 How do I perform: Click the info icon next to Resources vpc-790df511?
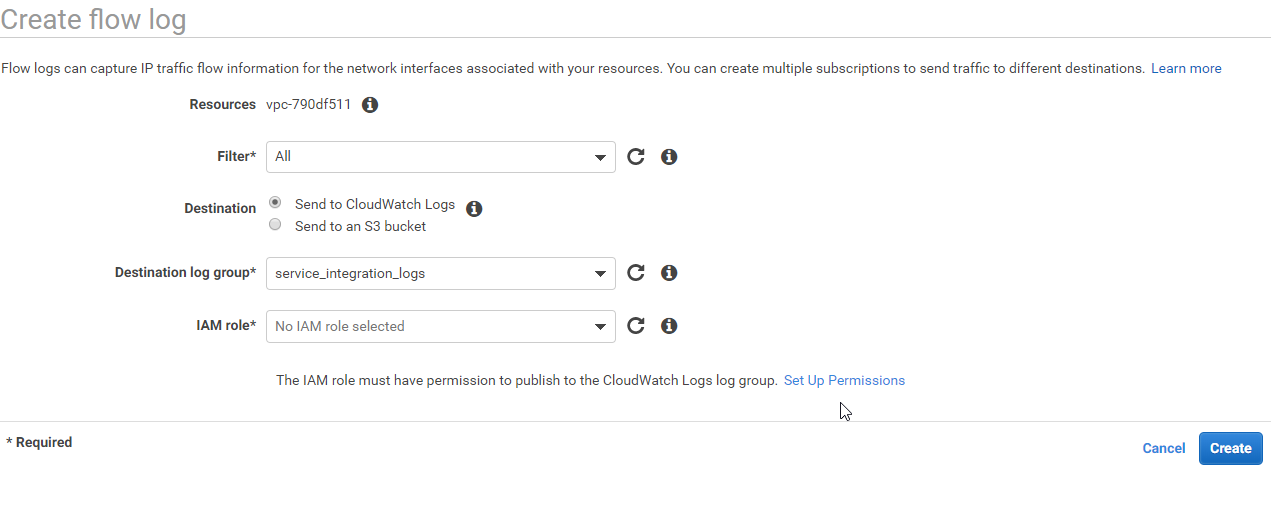coord(370,105)
